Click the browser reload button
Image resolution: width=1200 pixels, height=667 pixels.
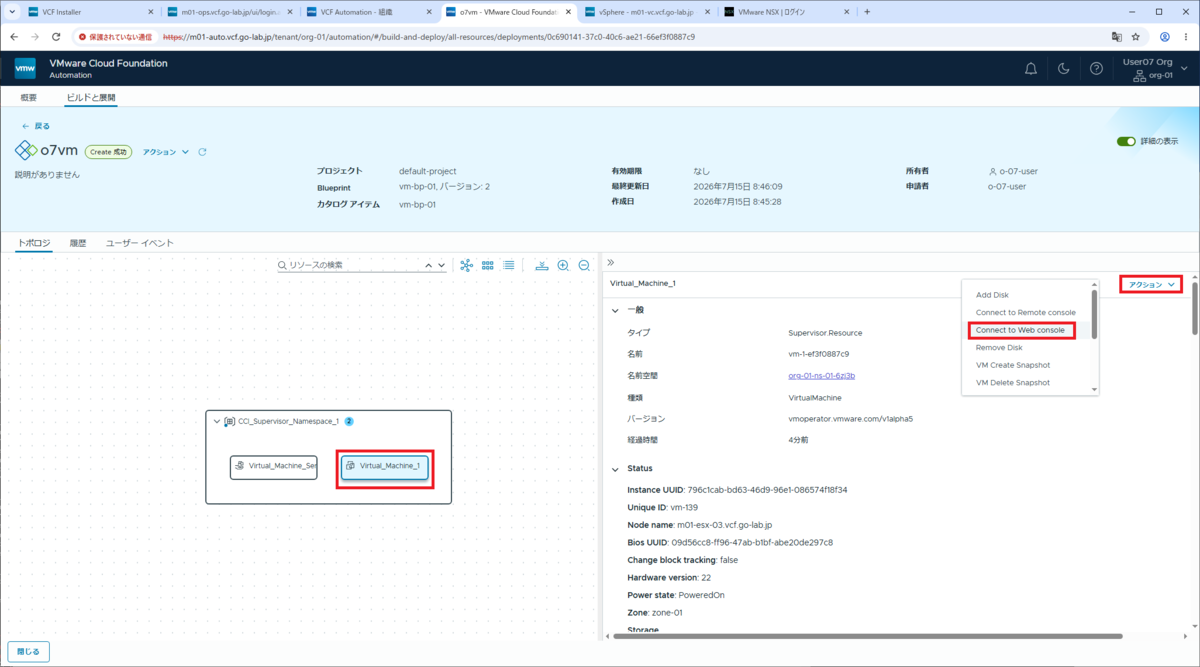coord(56,36)
